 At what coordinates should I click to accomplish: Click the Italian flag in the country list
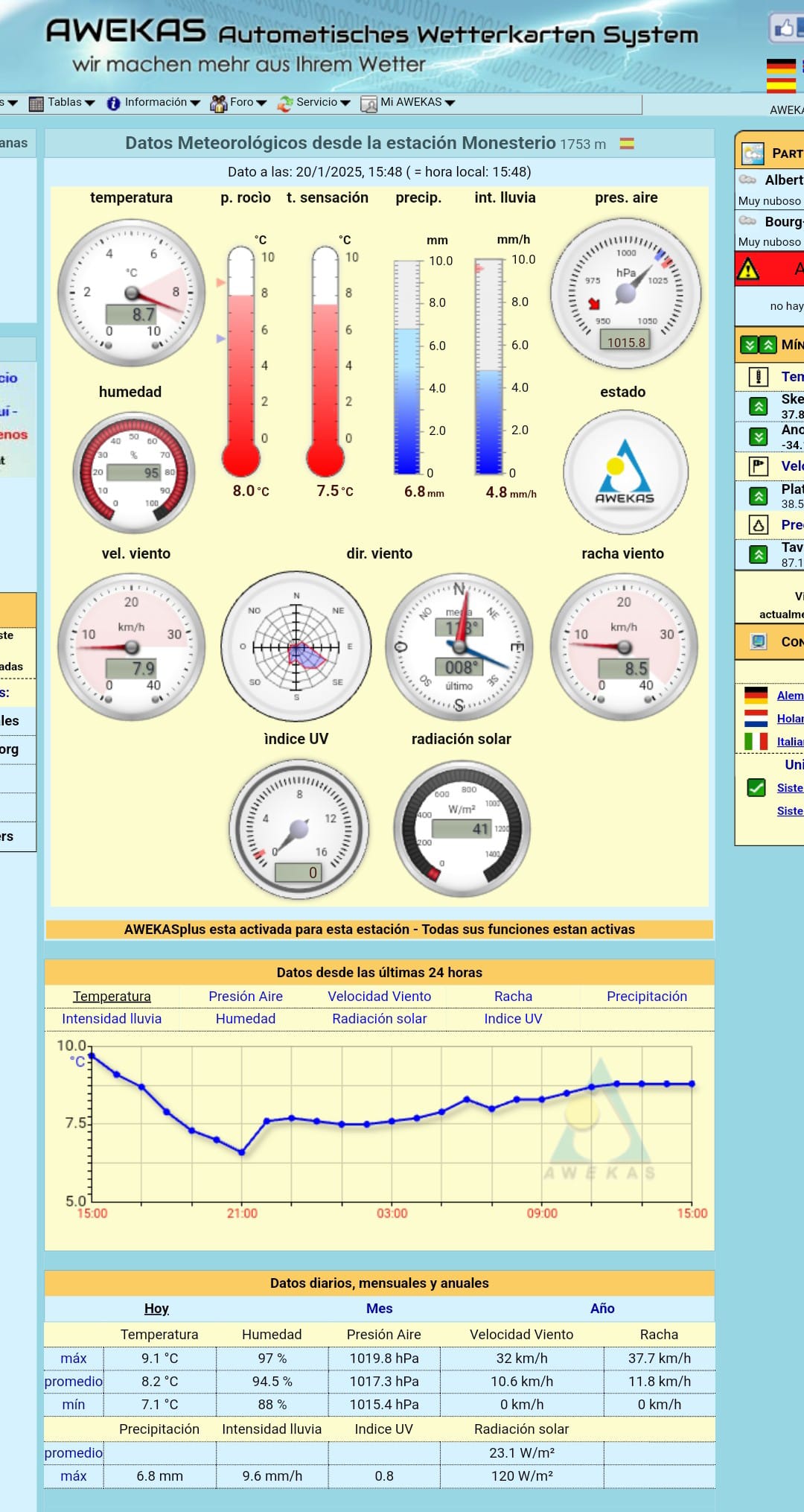pos(756,741)
